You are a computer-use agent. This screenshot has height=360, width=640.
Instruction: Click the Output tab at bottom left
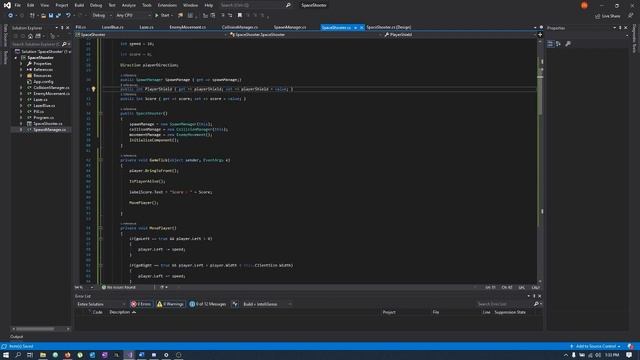point(16,337)
